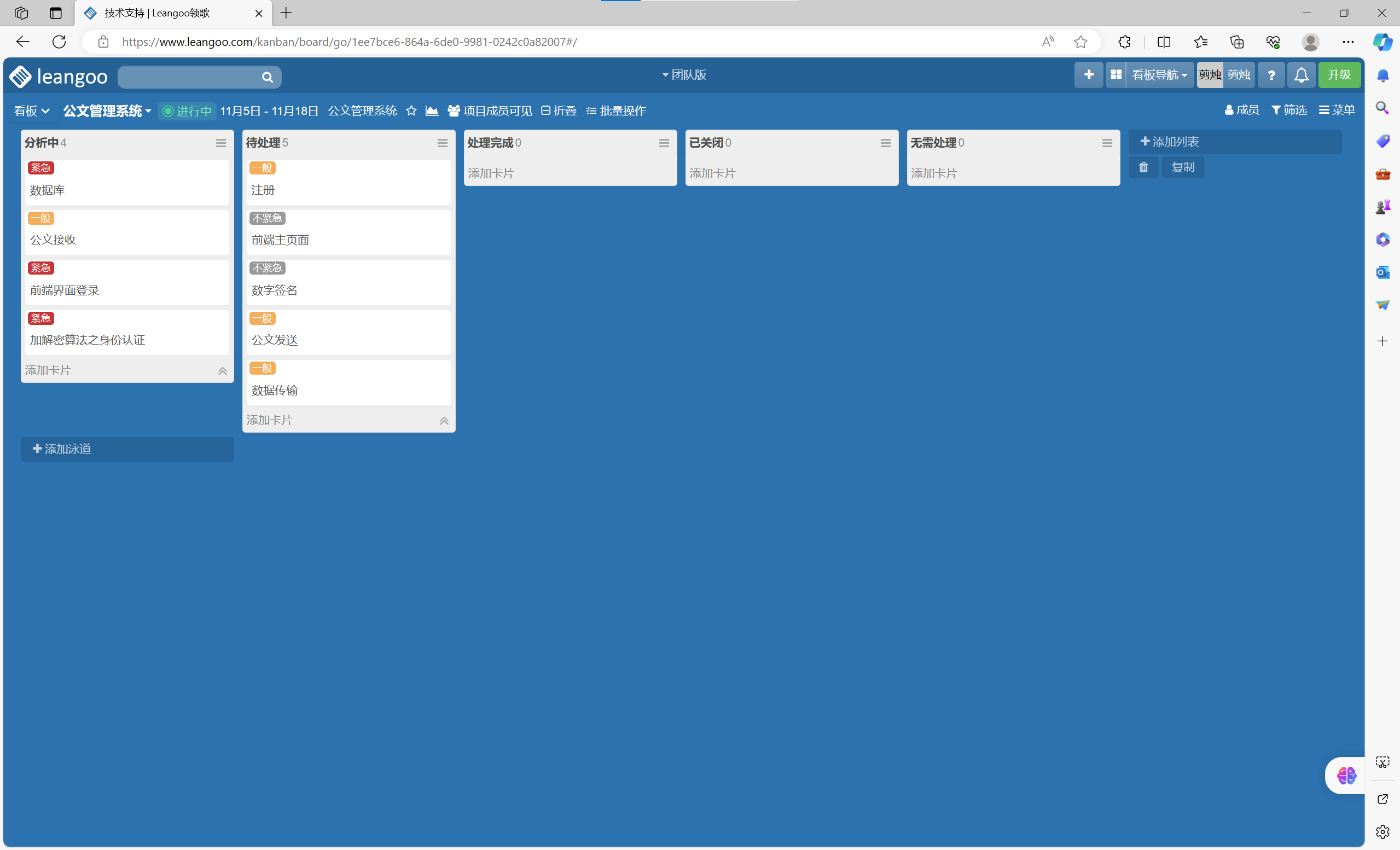Screen dimensions: 1400x850
Task: Click the trash icon under Add List
Action: click(1143, 167)
